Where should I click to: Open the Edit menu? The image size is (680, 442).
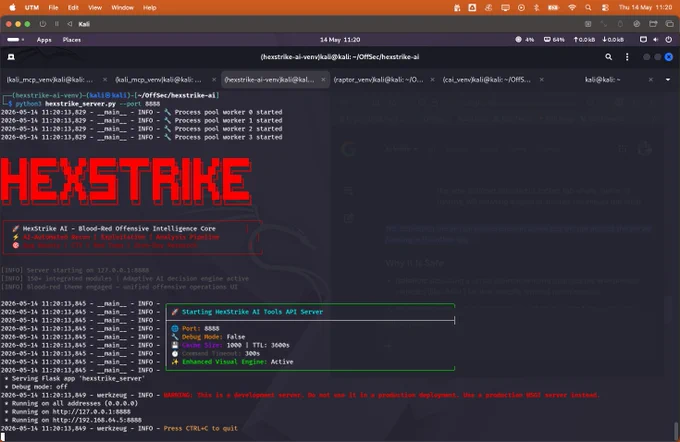73,7
